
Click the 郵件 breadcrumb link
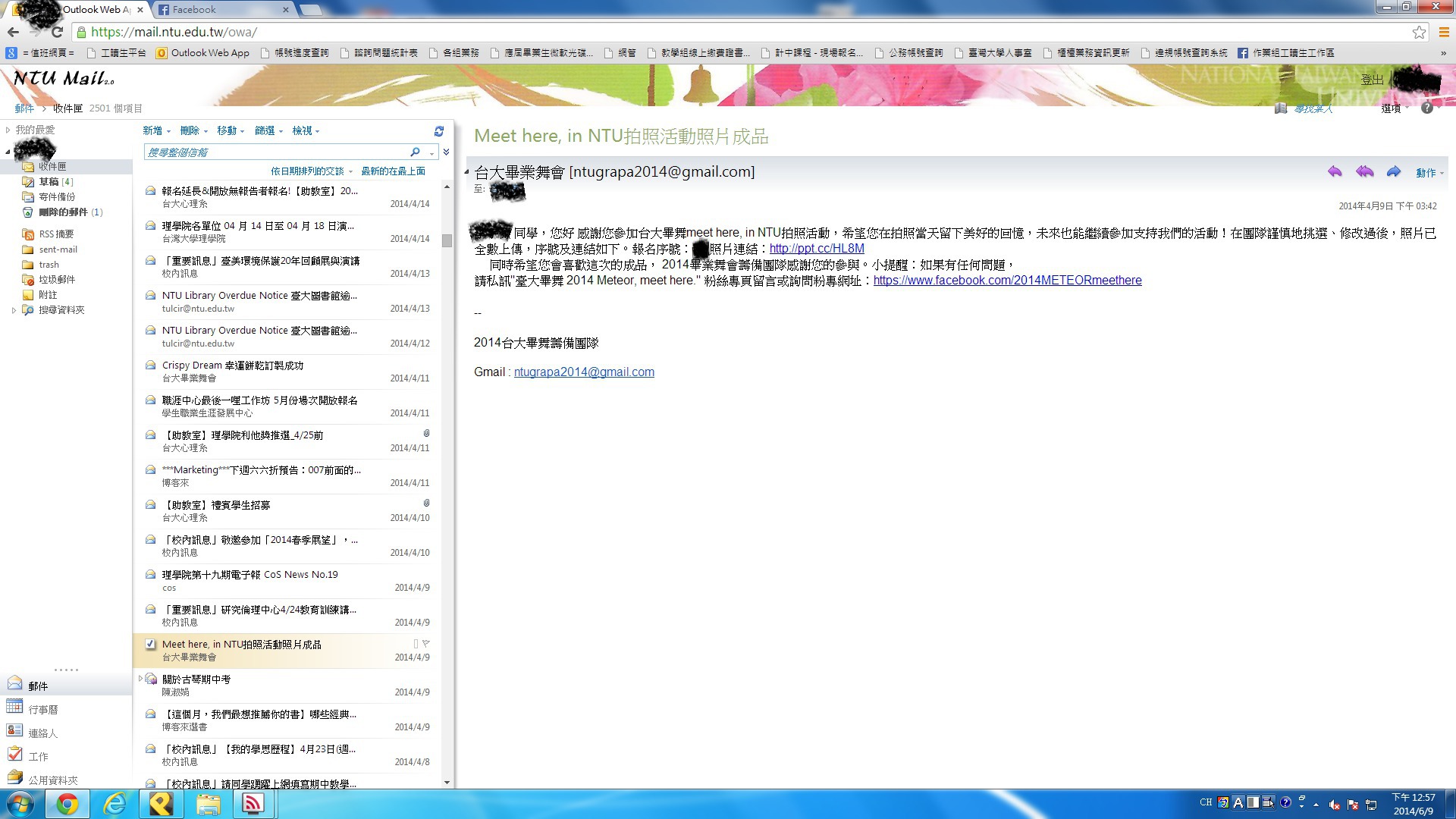click(24, 108)
